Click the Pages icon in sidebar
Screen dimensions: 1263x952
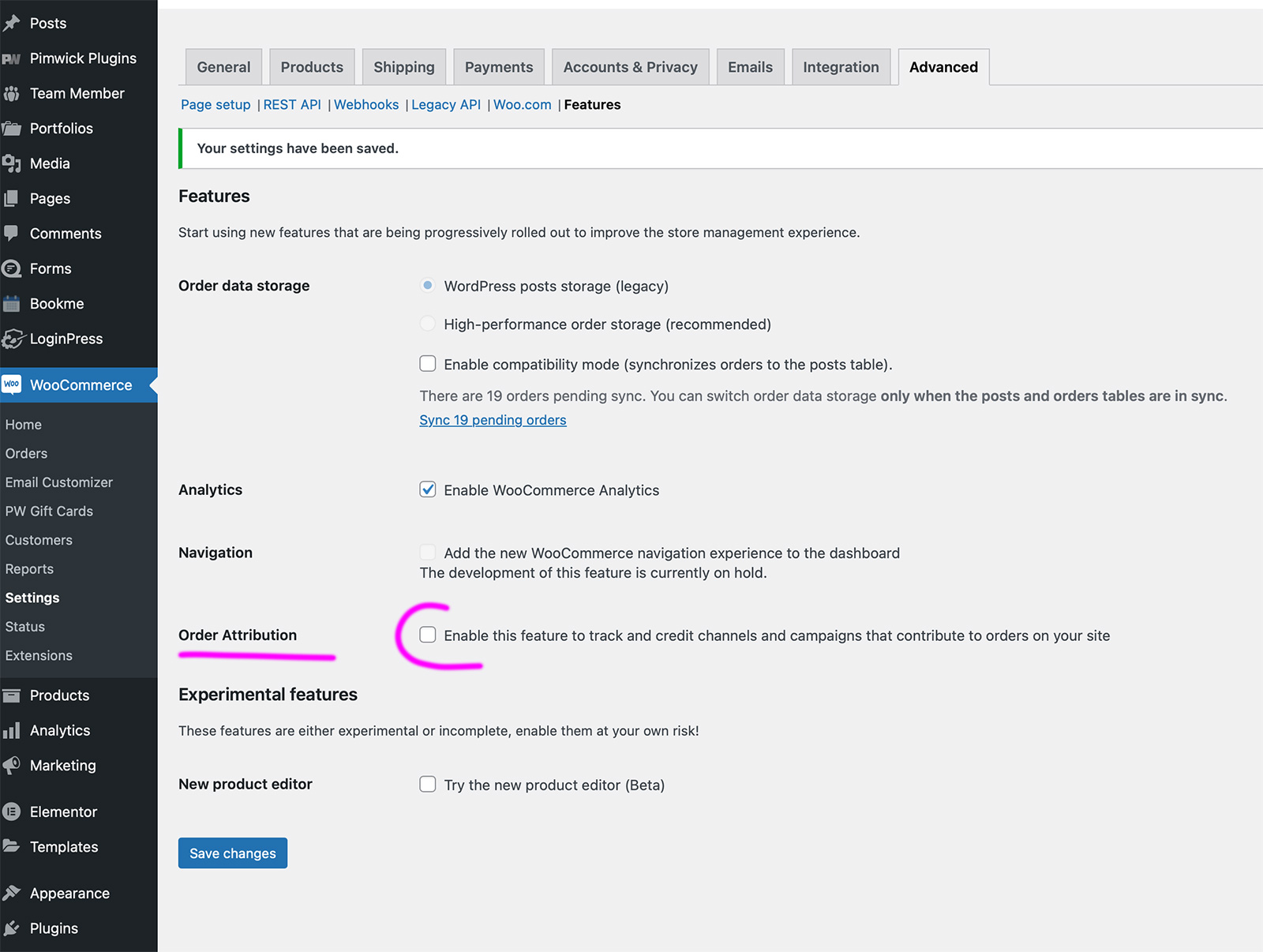[x=11, y=199]
